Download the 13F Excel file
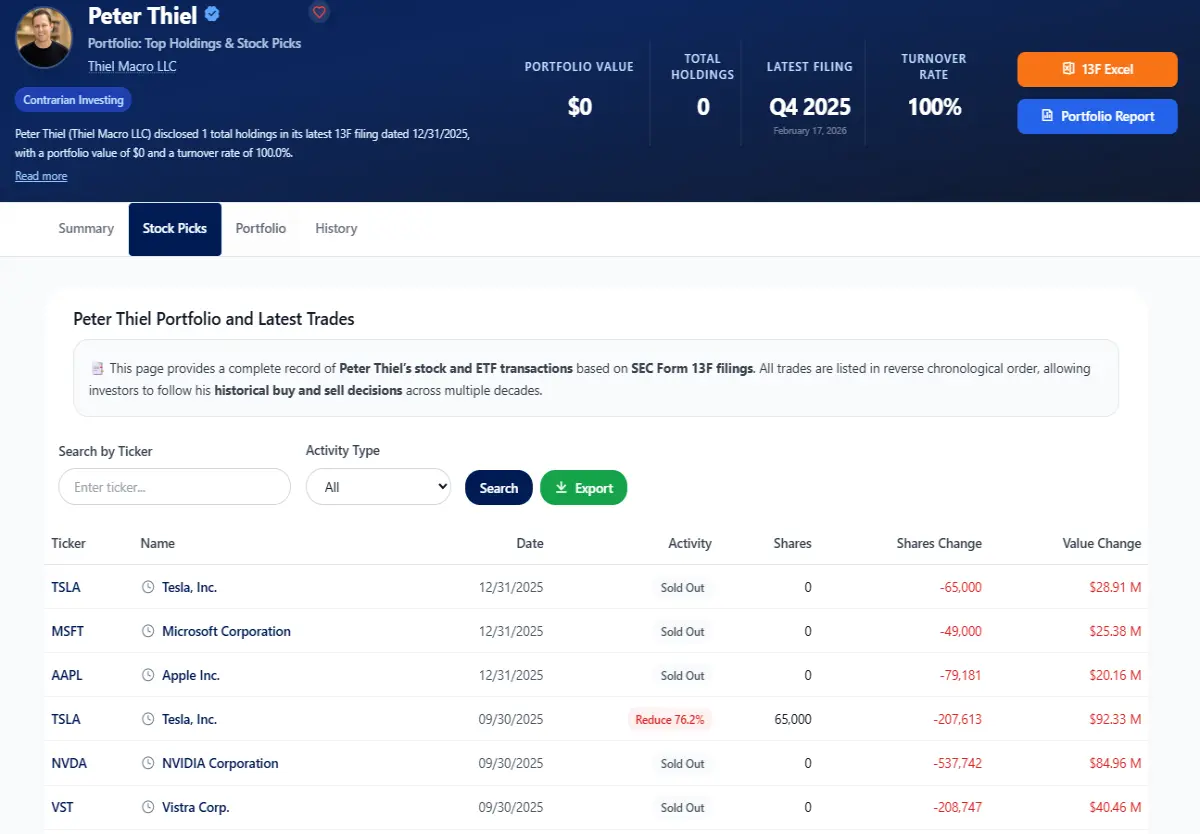The height and width of the screenshot is (834, 1200). [x=1097, y=69]
